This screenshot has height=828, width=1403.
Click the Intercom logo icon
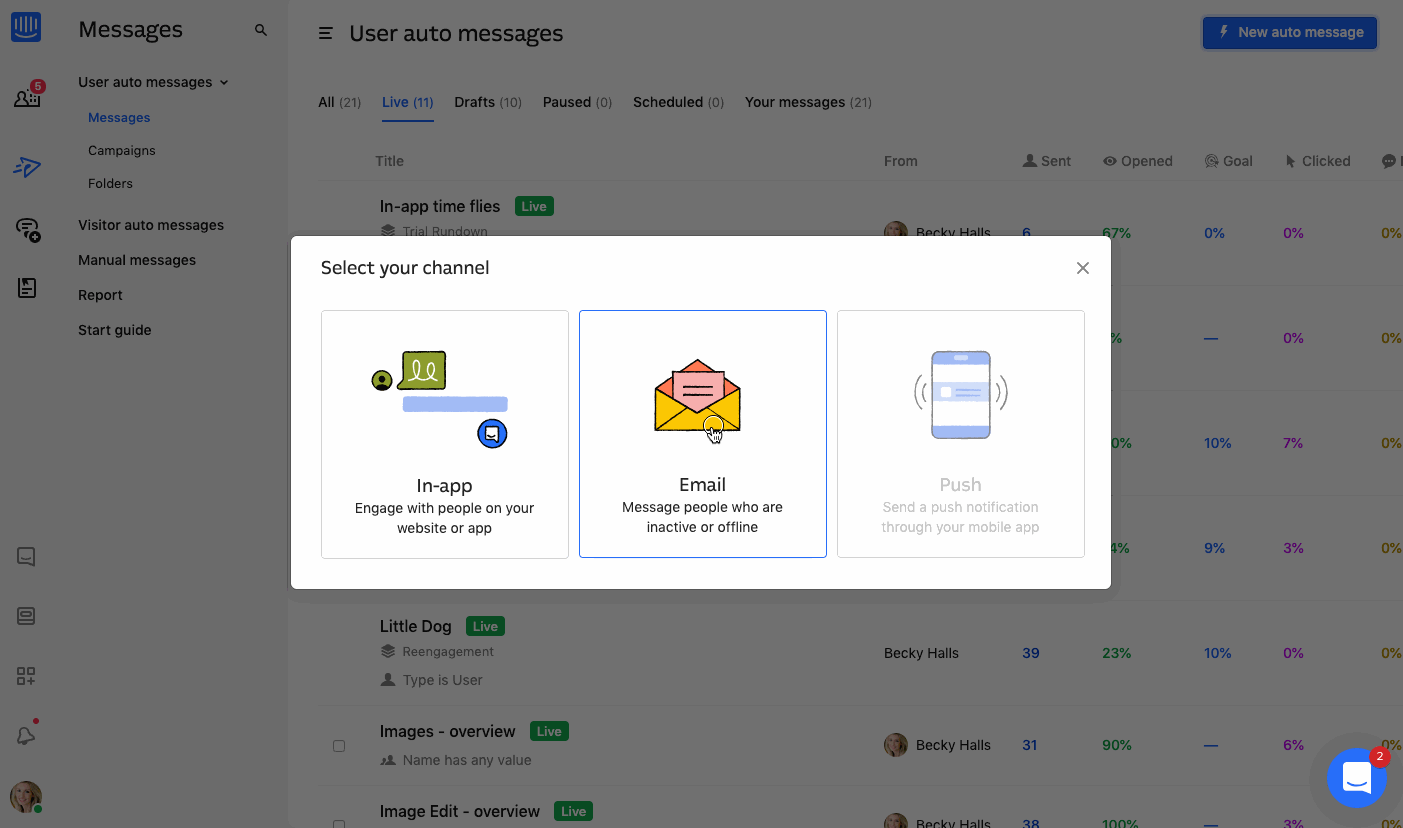pos(26,27)
